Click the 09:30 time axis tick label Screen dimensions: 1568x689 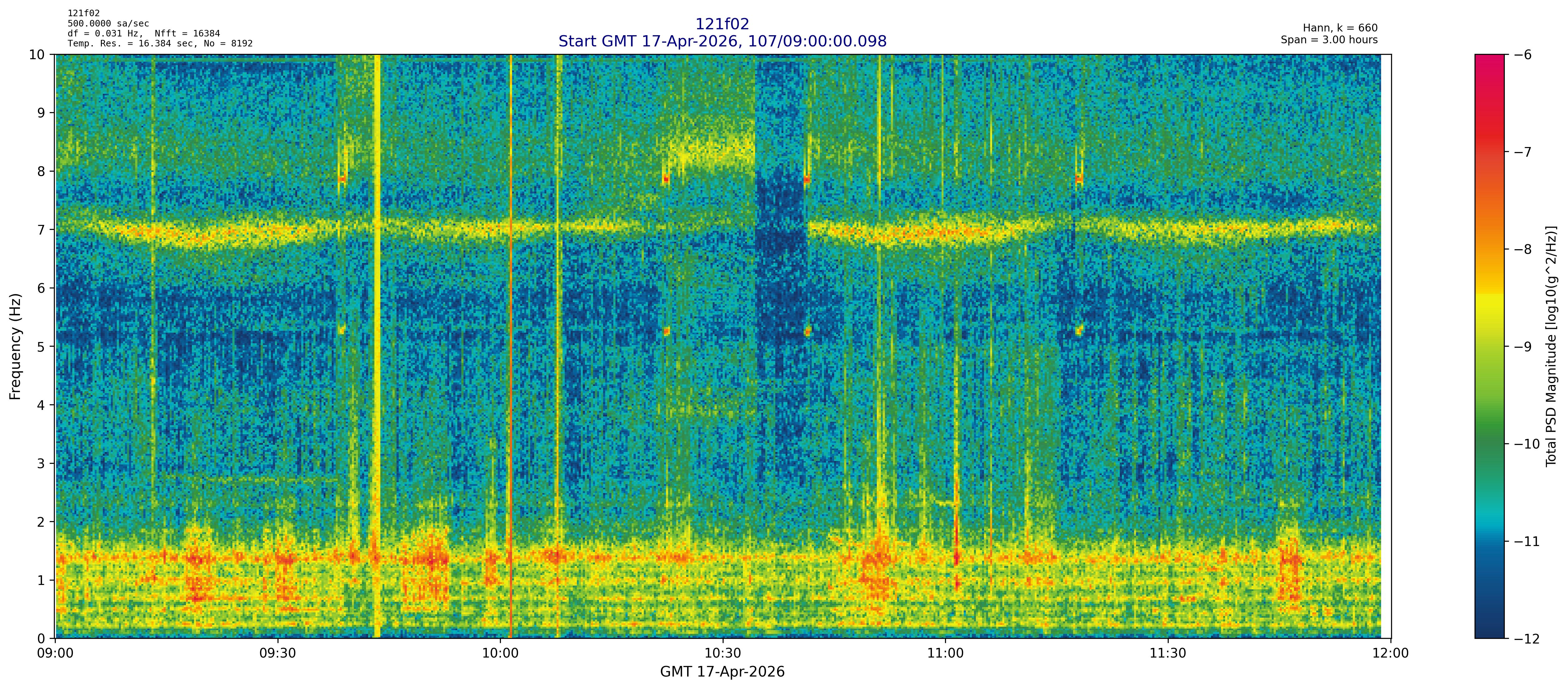coord(278,654)
